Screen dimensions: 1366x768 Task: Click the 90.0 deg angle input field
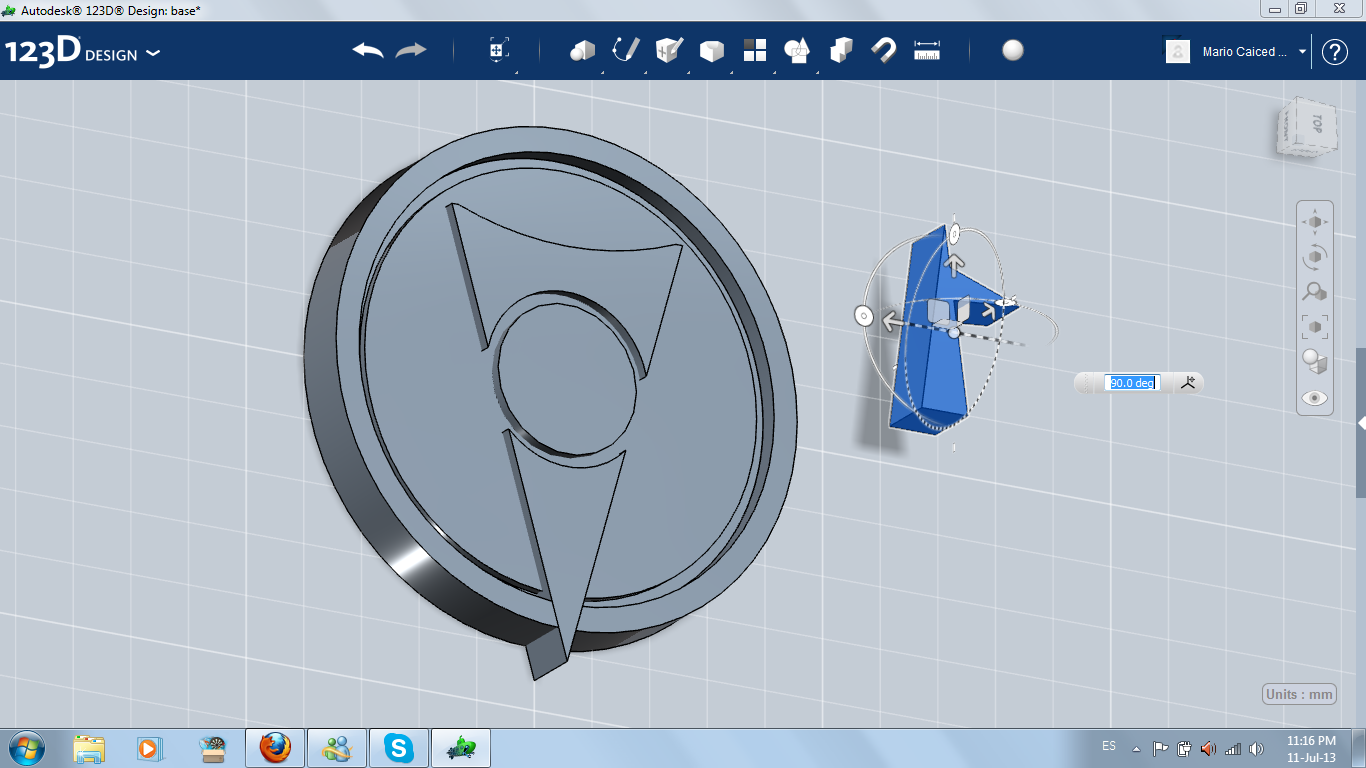[1132, 383]
